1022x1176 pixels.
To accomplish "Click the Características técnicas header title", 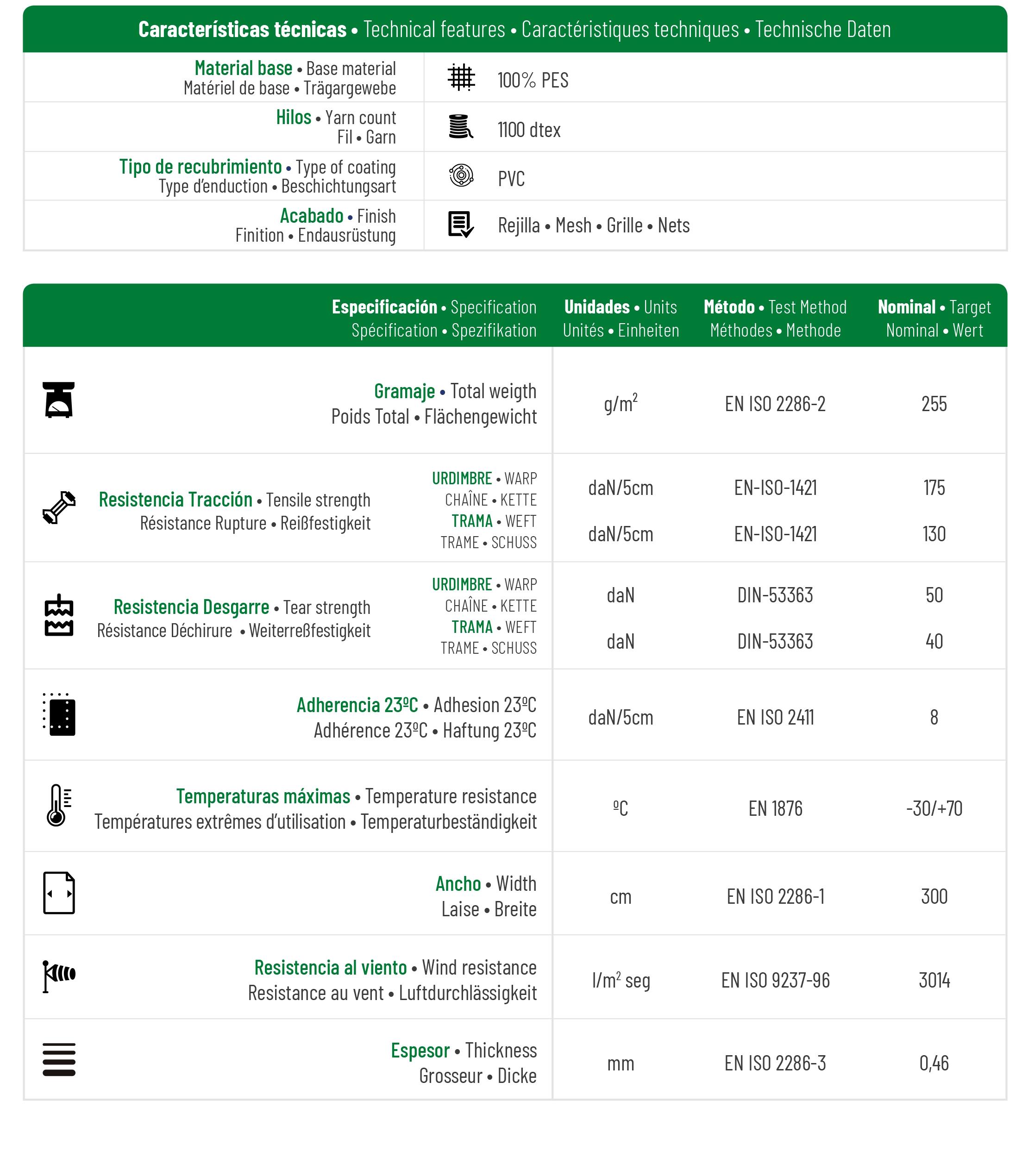I will pos(242,30).
